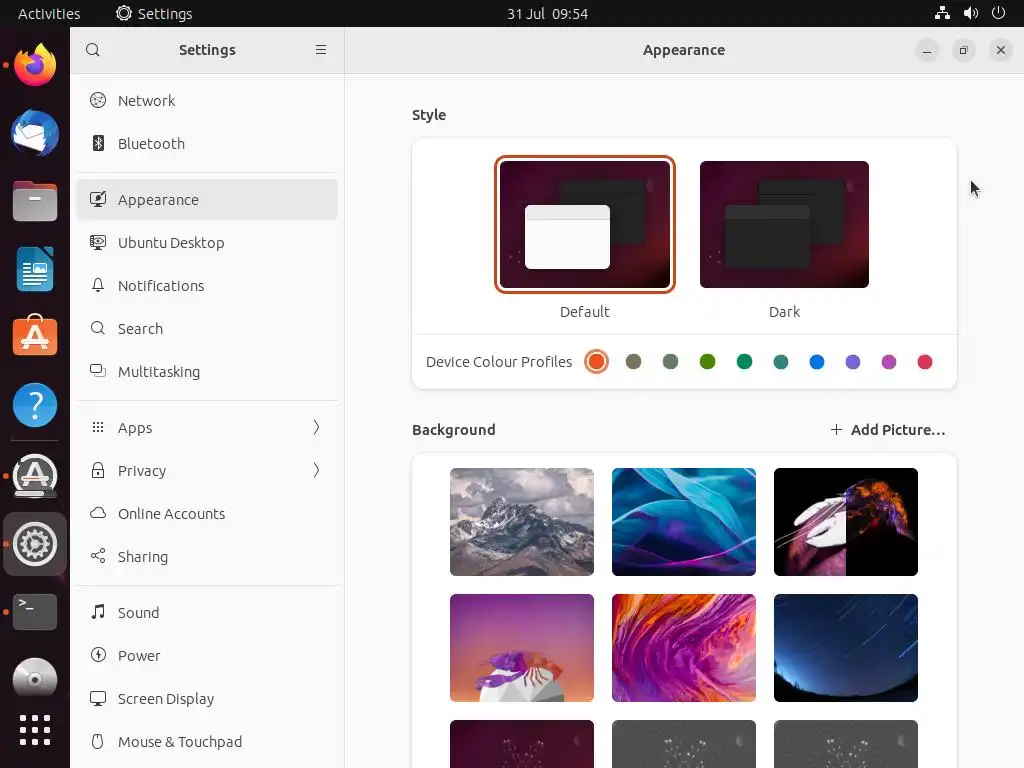Viewport: 1024px width, 768px height.
Task: Choose the bark brown accent colour
Action: tap(633, 362)
